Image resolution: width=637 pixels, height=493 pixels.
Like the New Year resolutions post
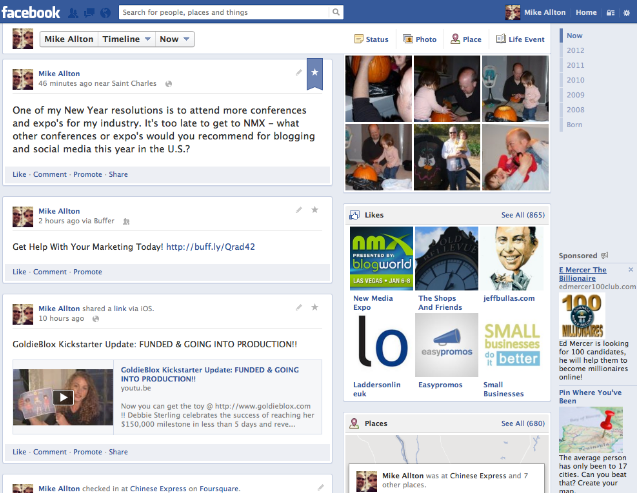pyautogui.click(x=19, y=174)
